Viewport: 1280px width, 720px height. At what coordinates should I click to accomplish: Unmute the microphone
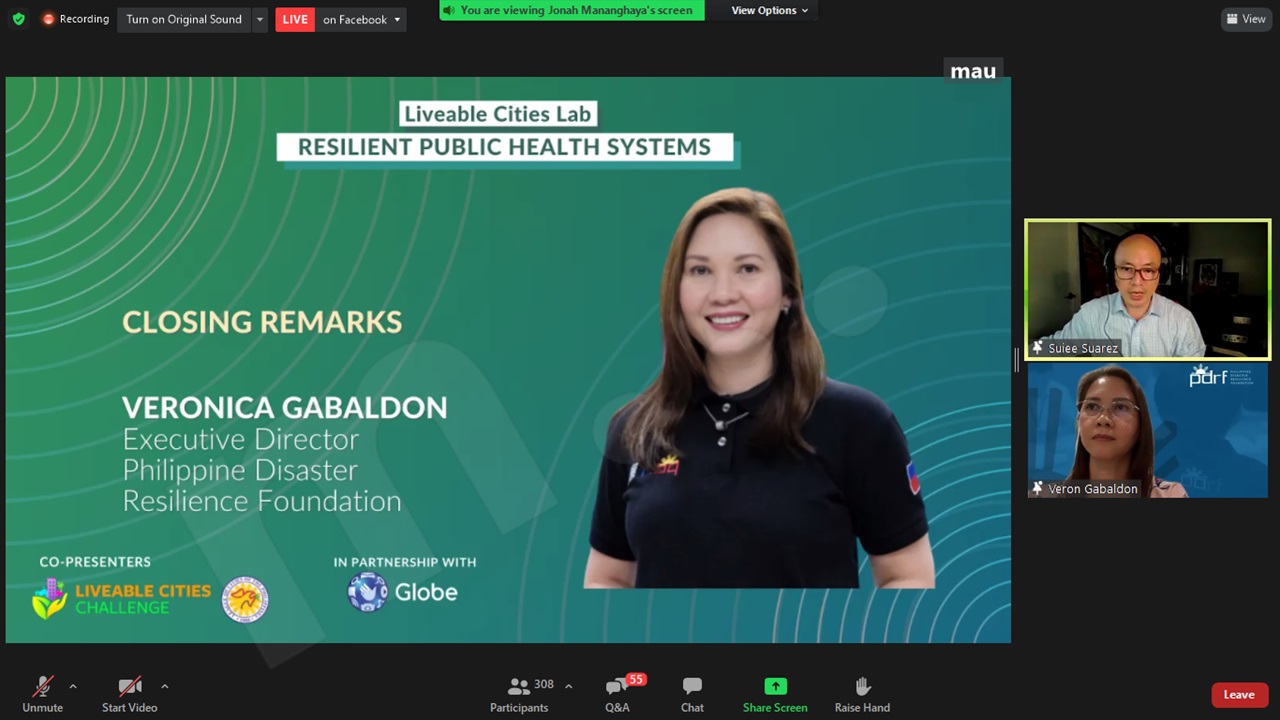click(x=42, y=694)
